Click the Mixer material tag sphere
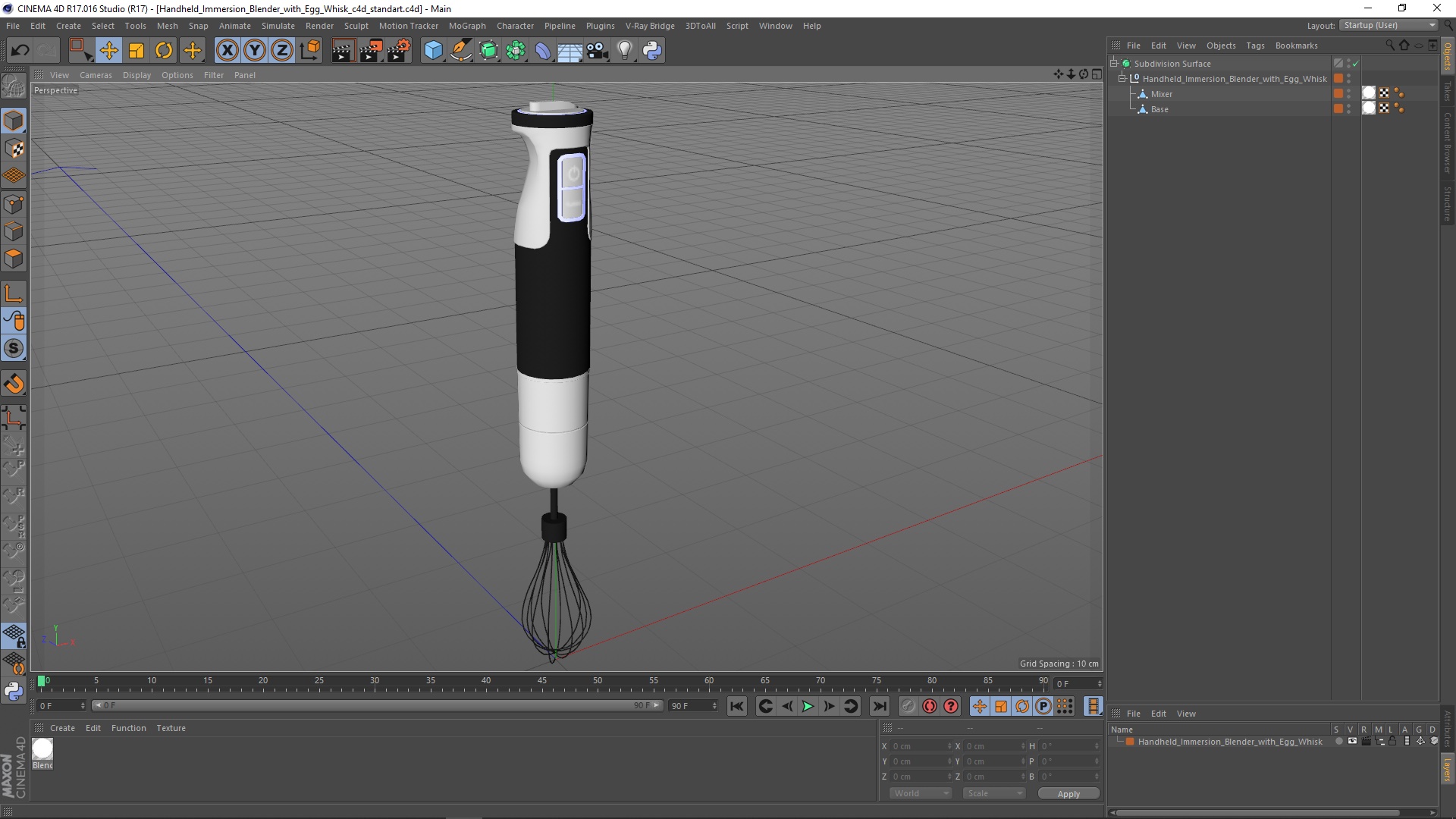1456x819 pixels. [1369, 93]
